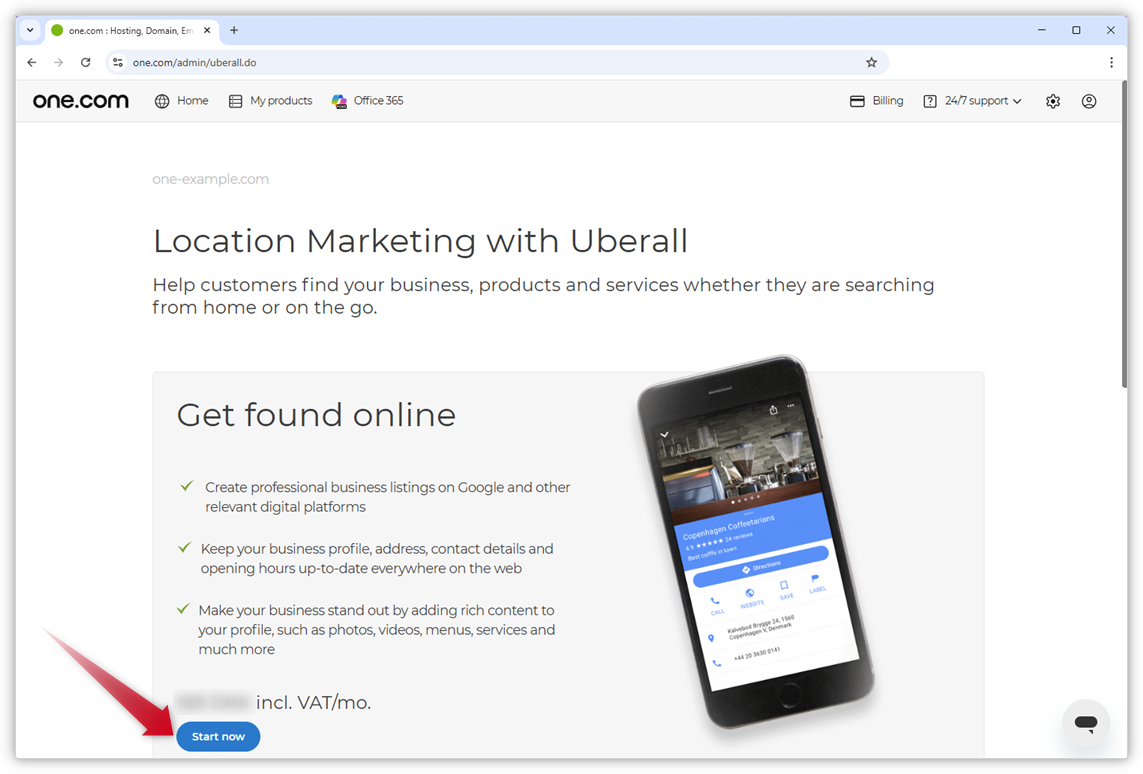The image size is (1143, 774).
Task: Click the Billing card icon
Action: (857, 100)
